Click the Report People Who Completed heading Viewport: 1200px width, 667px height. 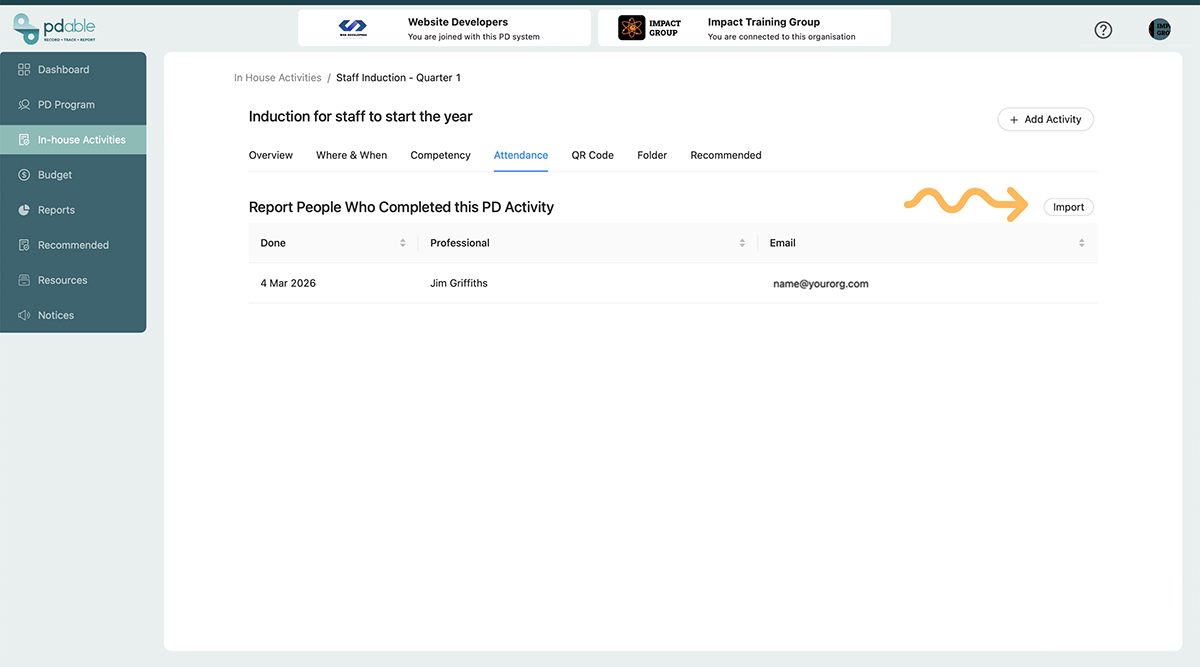[401, 207]
